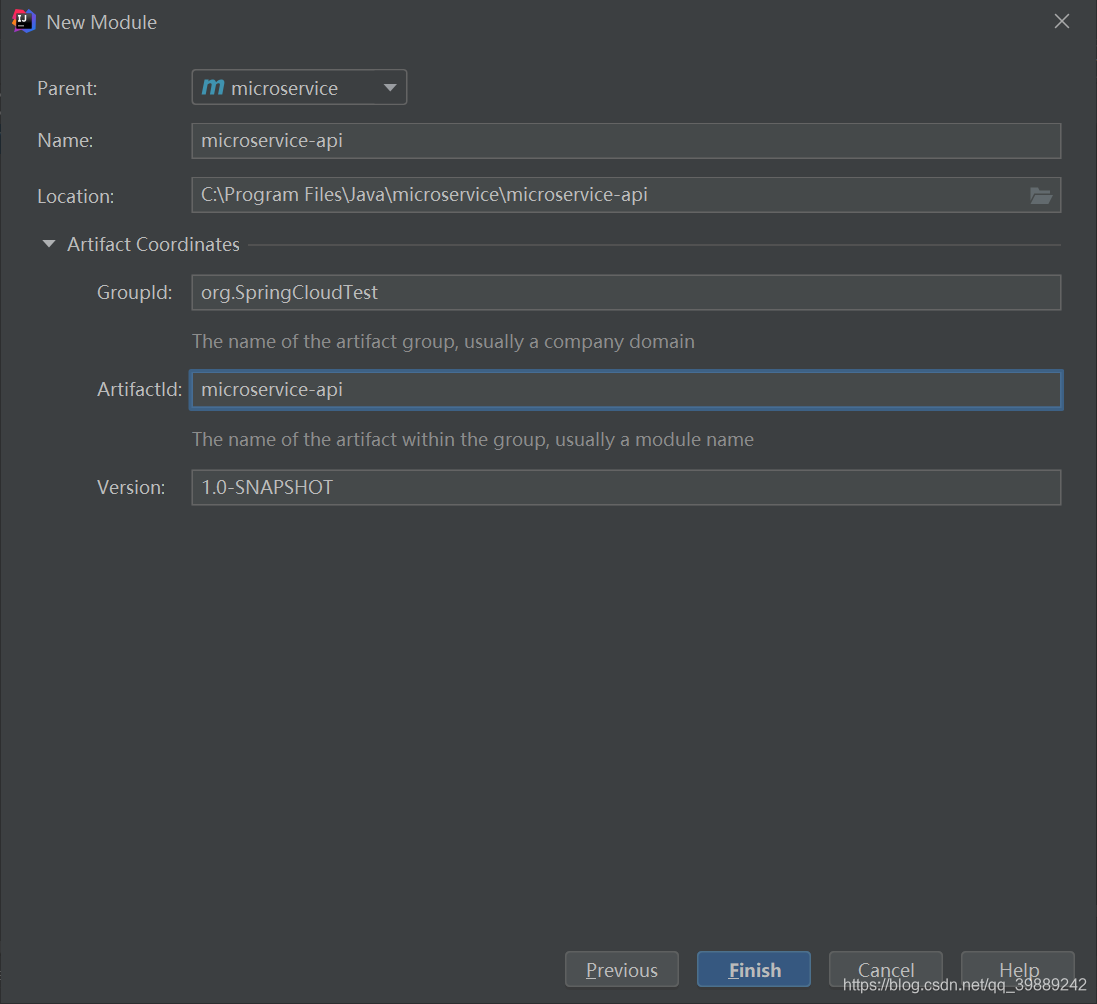This screenshot has height=1004, width=1097.
Task: Open the Parent module dropdown
Action: [299, 87]
